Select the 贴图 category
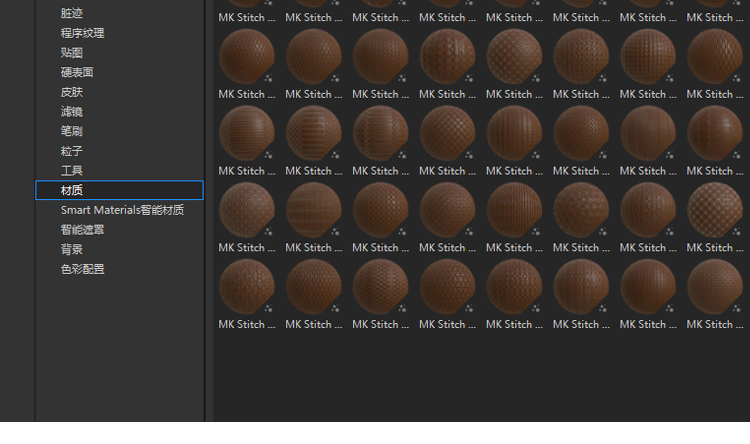Screen dimensions: 750x444 click(x=72, y=53)
